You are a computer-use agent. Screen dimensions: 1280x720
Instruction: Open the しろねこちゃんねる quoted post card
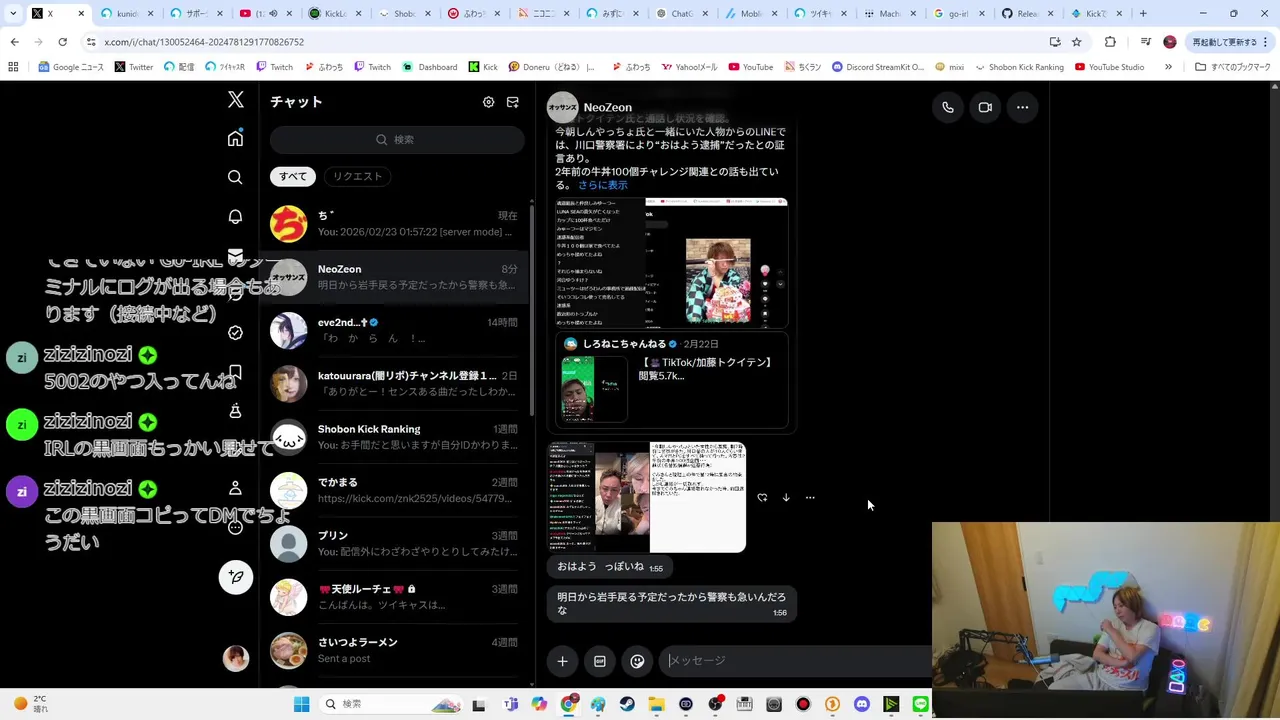pos(673,380)
